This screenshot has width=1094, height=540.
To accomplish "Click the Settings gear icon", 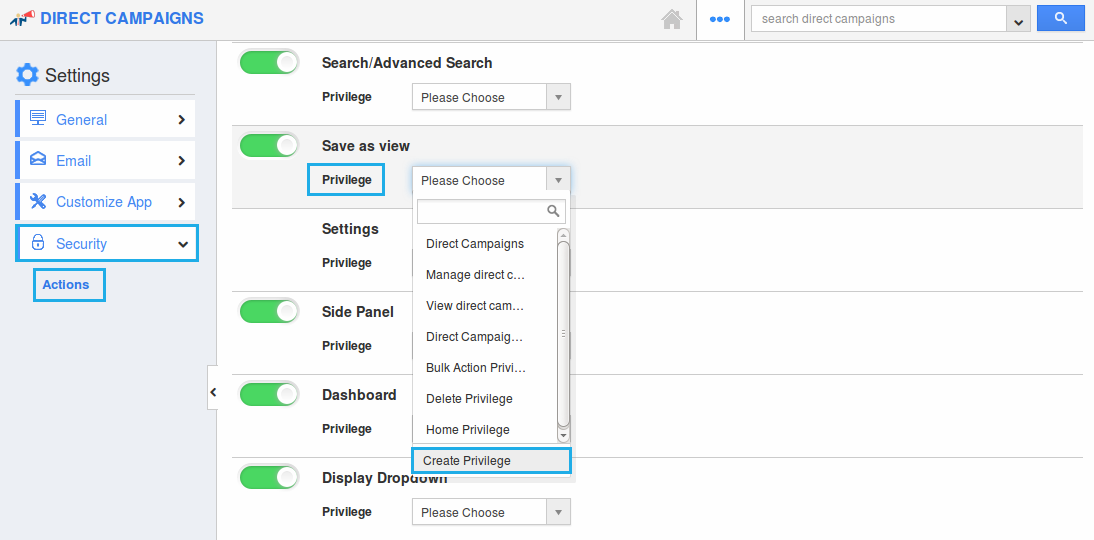I will [27, 75].
